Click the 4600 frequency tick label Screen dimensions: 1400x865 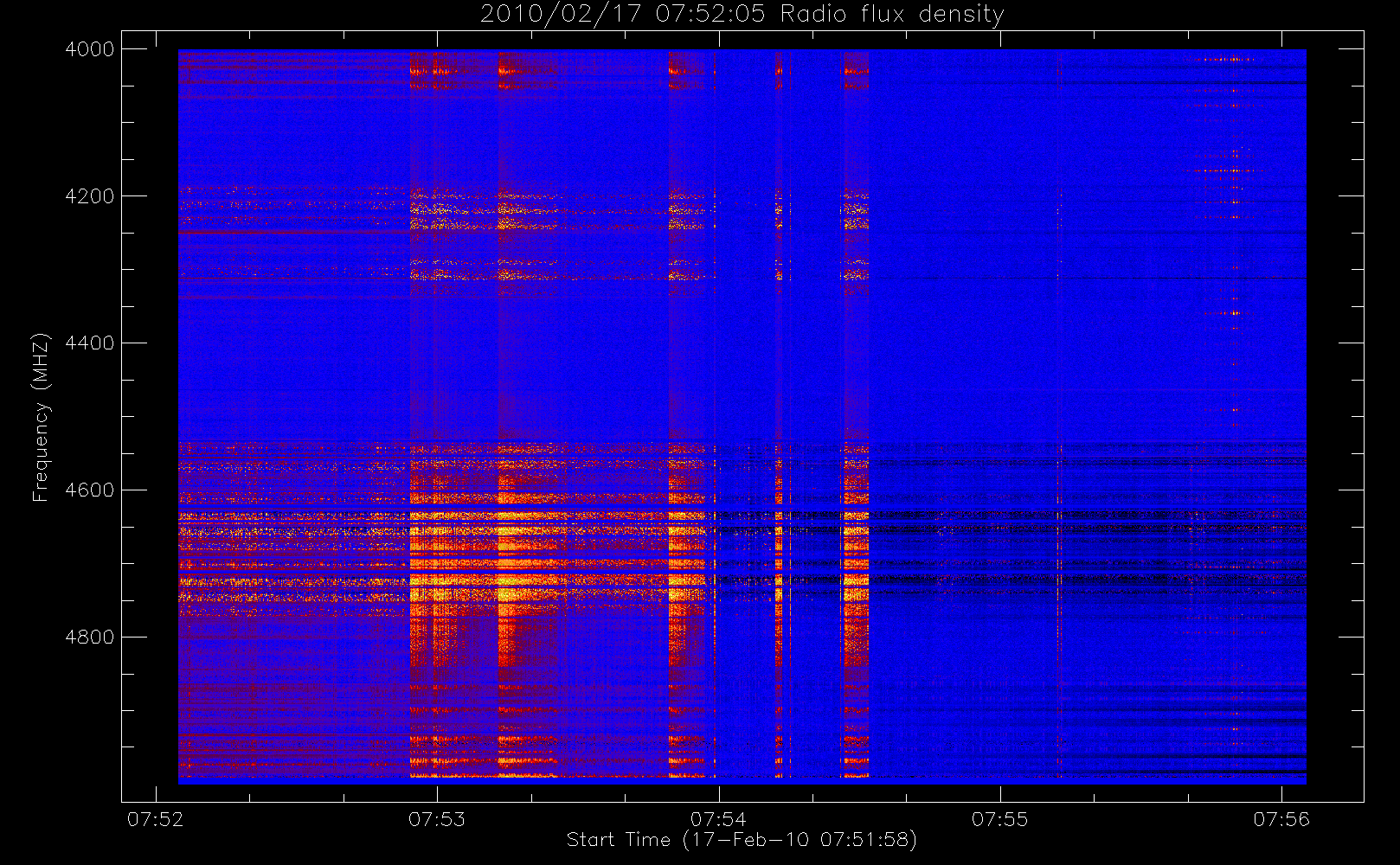tap(90, 490)
